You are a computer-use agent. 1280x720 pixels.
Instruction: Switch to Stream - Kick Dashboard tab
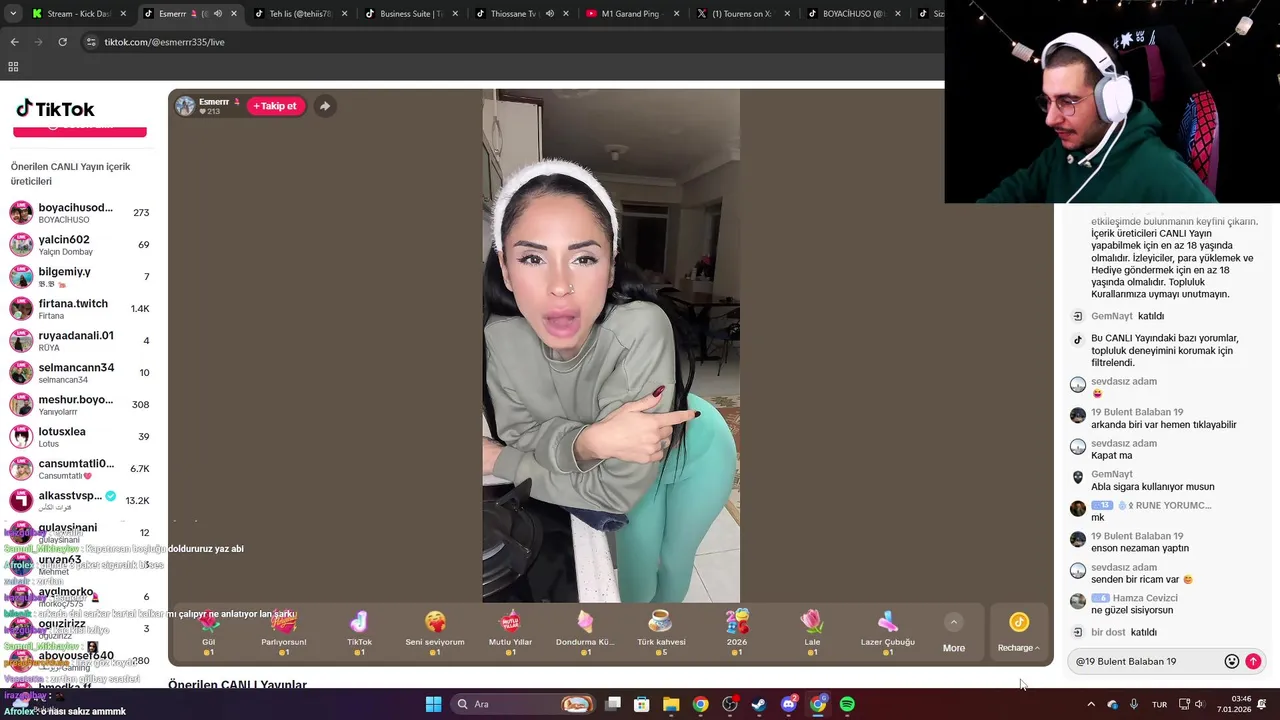pyautogui.click(x=78, y=14)
